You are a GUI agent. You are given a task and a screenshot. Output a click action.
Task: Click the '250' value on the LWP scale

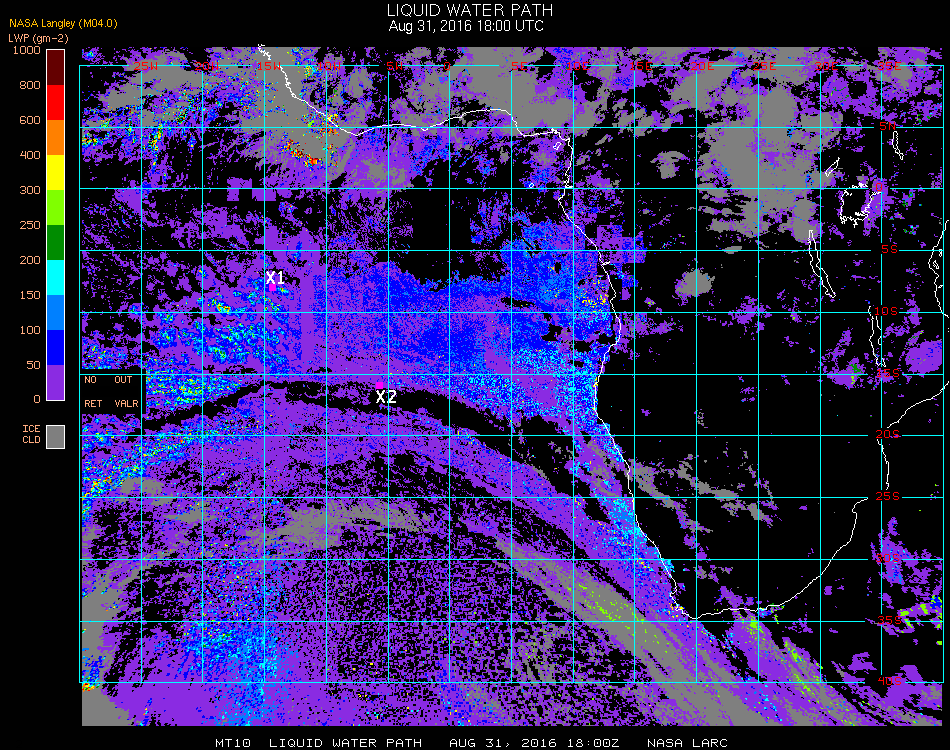click(30, 225)
